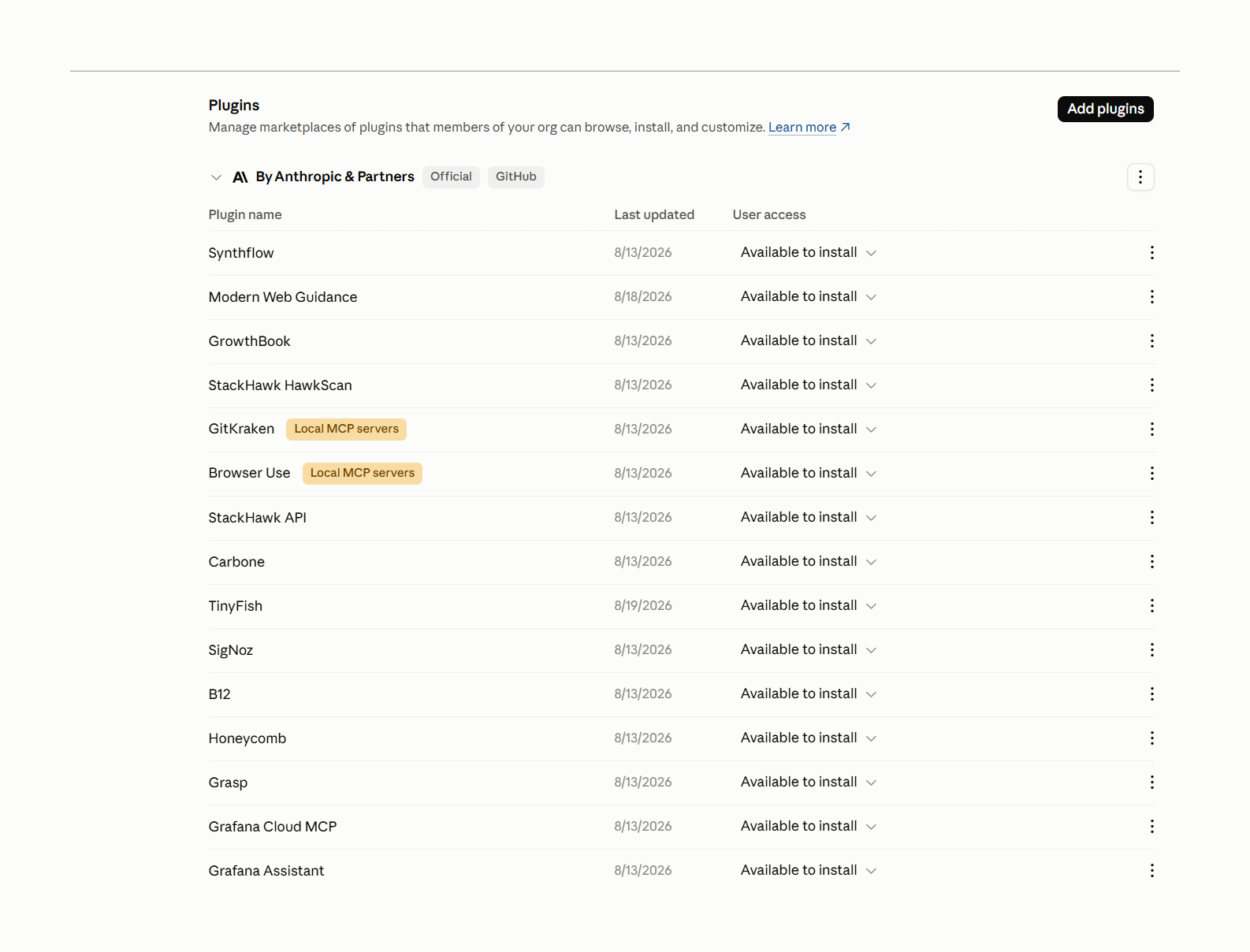Open more options for GitKraken plugin
1250x952 pixels.
tap(1151, 430)
